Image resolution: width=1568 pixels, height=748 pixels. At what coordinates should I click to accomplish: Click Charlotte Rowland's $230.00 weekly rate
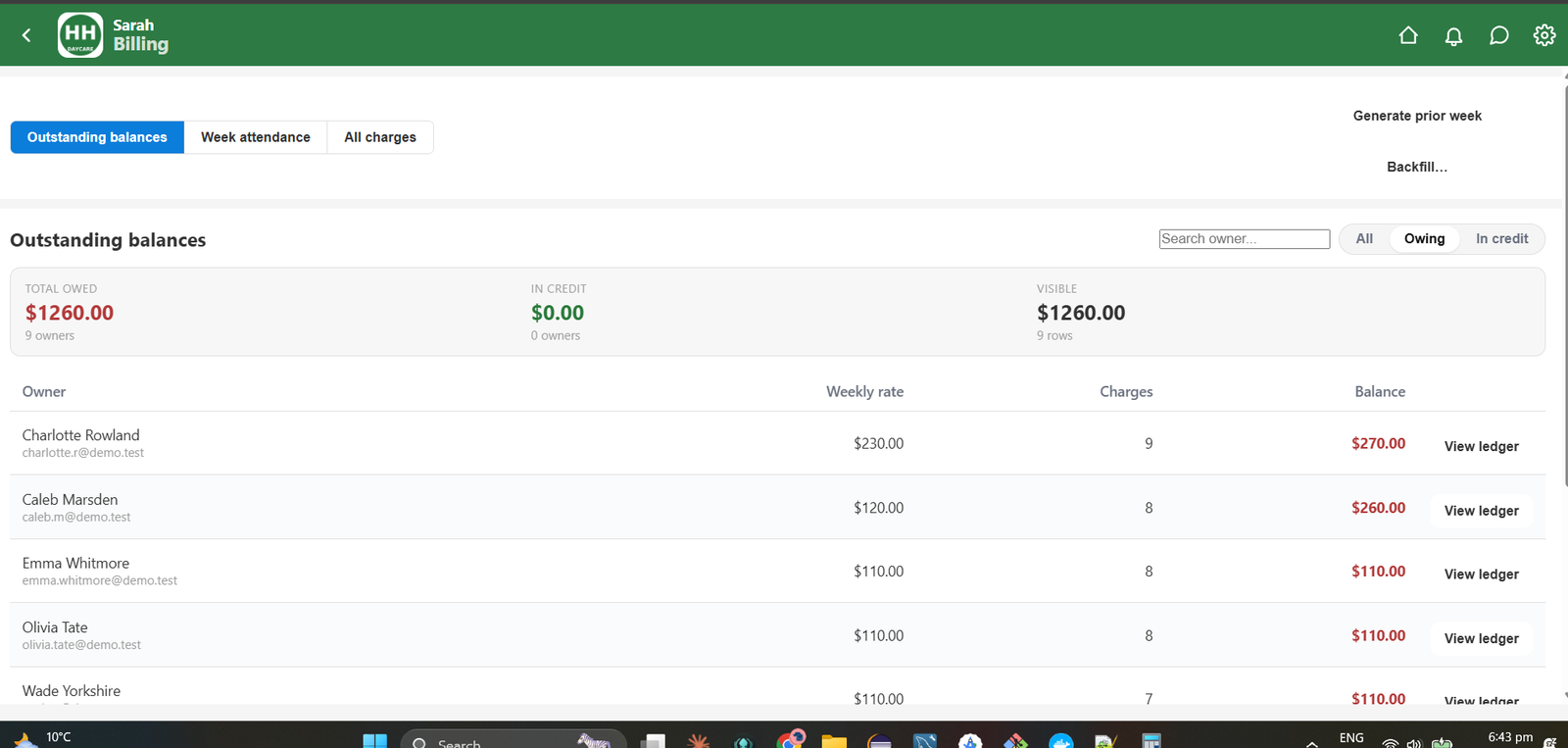(878, 443)
